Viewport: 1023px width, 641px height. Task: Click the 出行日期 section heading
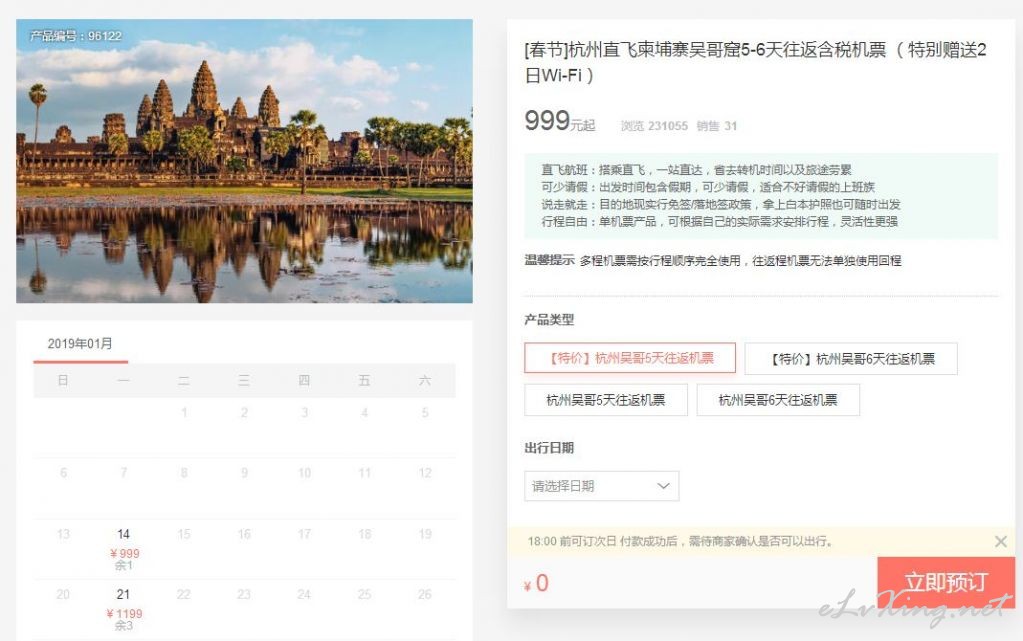(549, 448)
